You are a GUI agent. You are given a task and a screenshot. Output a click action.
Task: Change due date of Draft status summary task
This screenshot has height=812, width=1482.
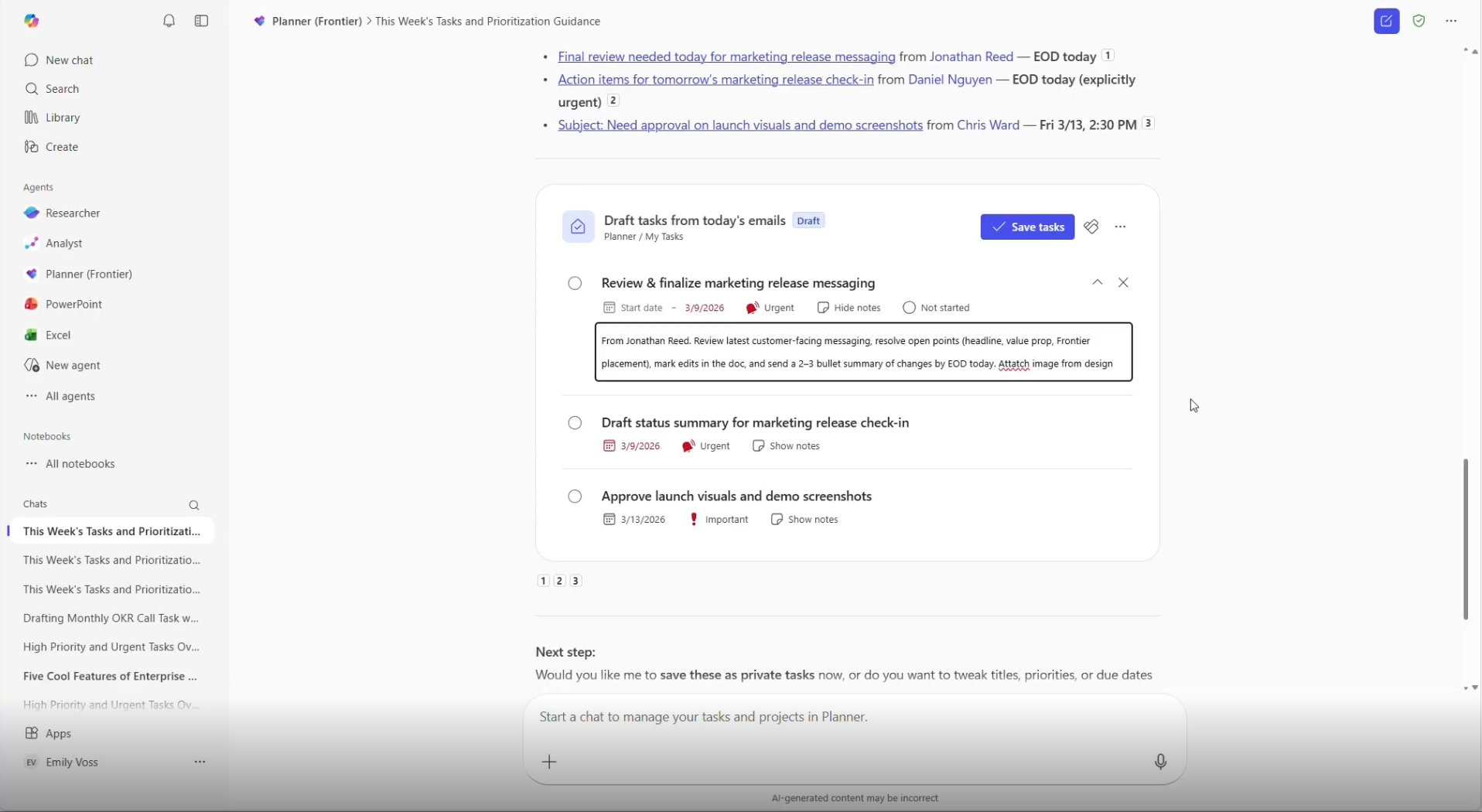(632, 446)
